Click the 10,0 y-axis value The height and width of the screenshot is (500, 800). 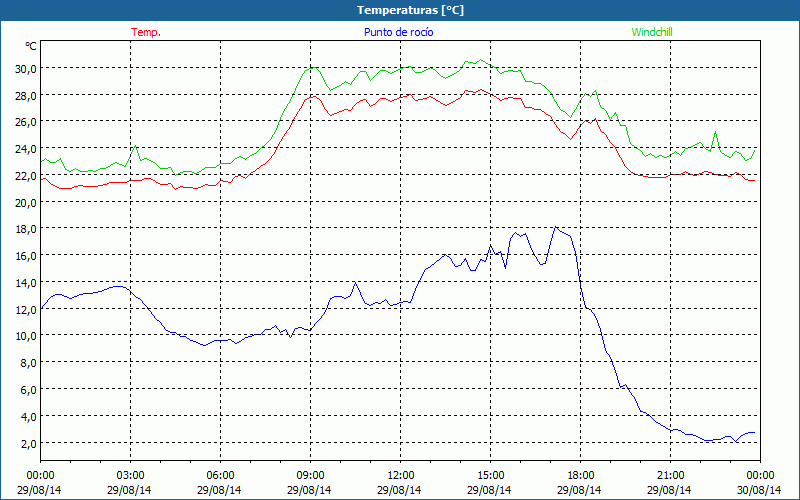(x=26, y=337)
